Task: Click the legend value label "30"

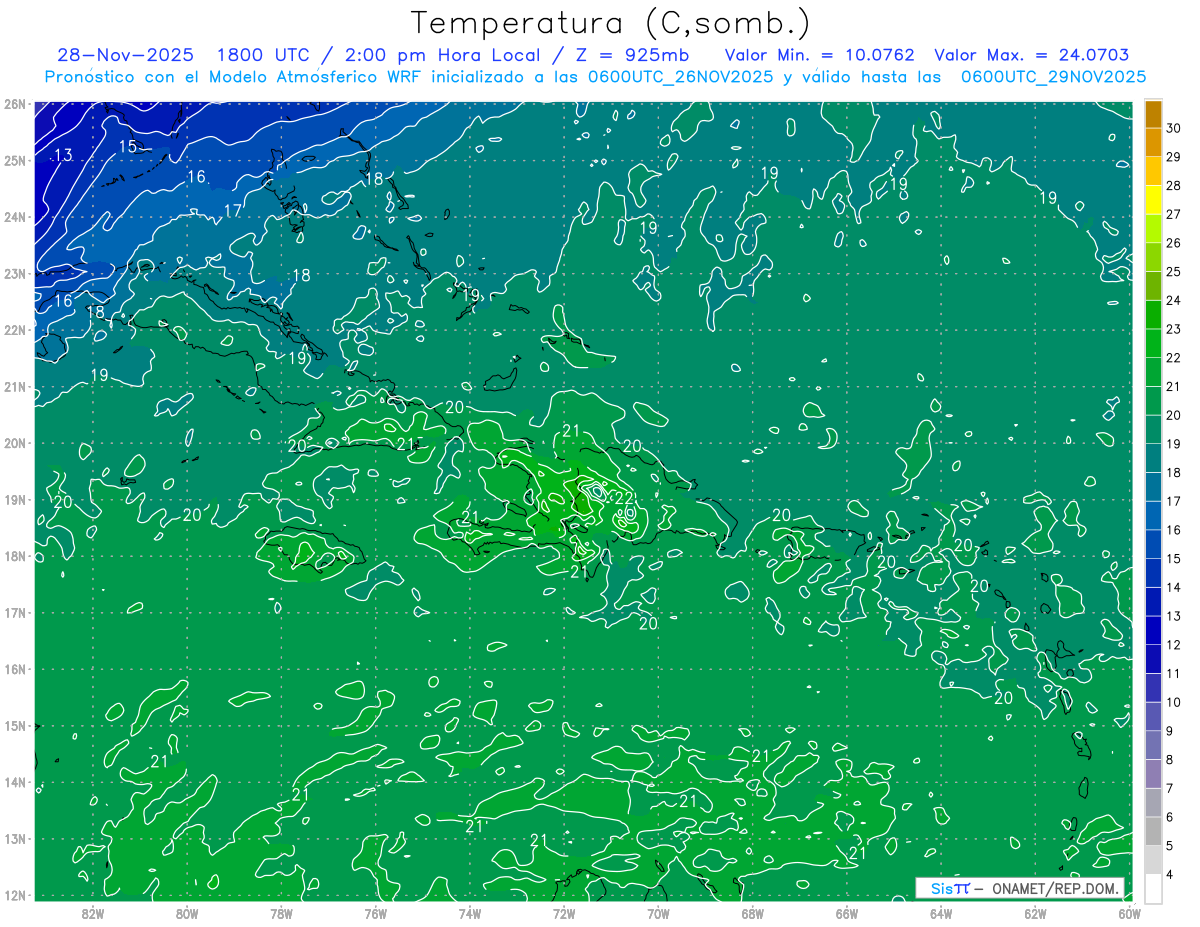Action: tap(1174, 128)
